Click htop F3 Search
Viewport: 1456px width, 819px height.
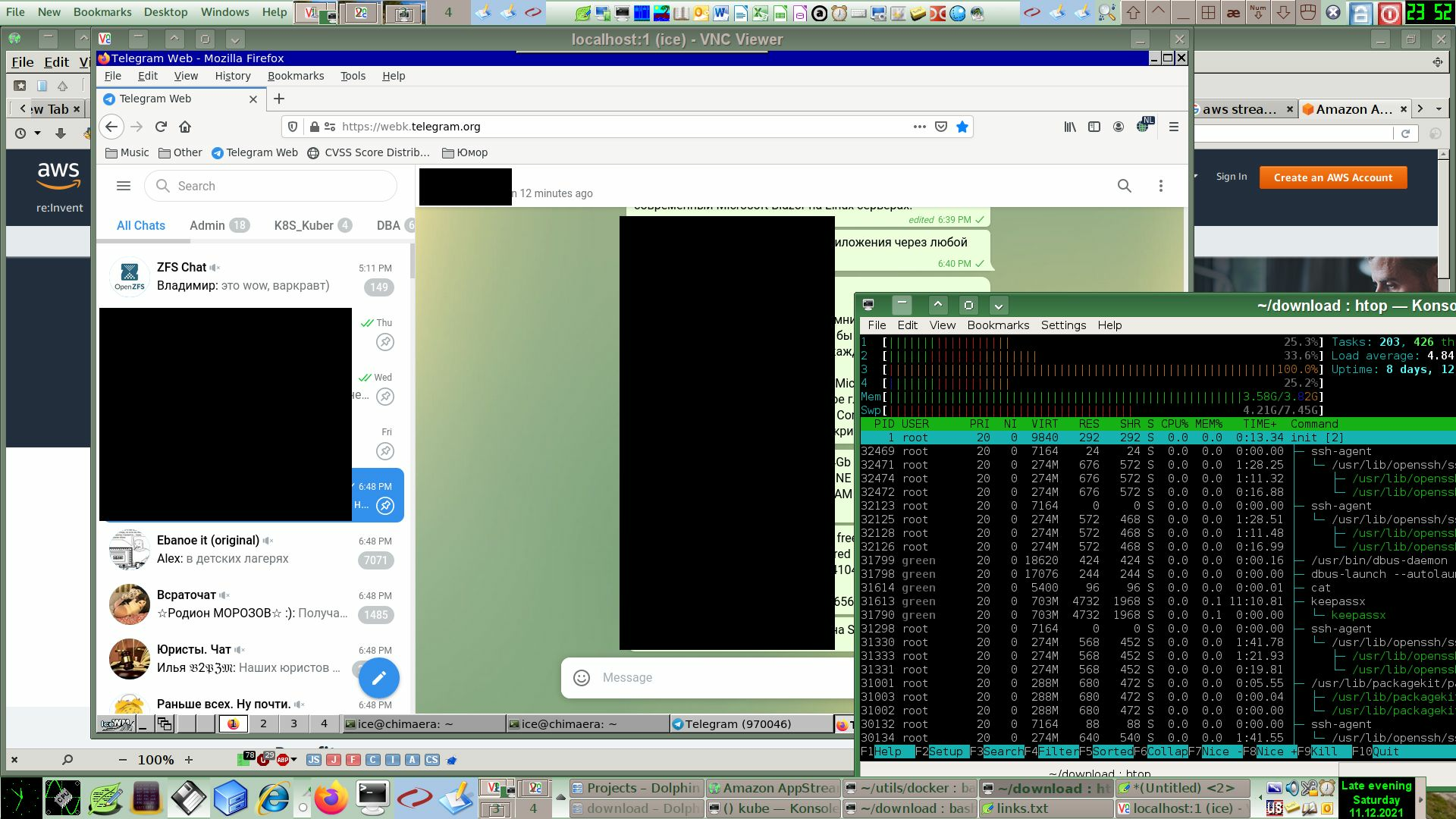click(997, 752)
